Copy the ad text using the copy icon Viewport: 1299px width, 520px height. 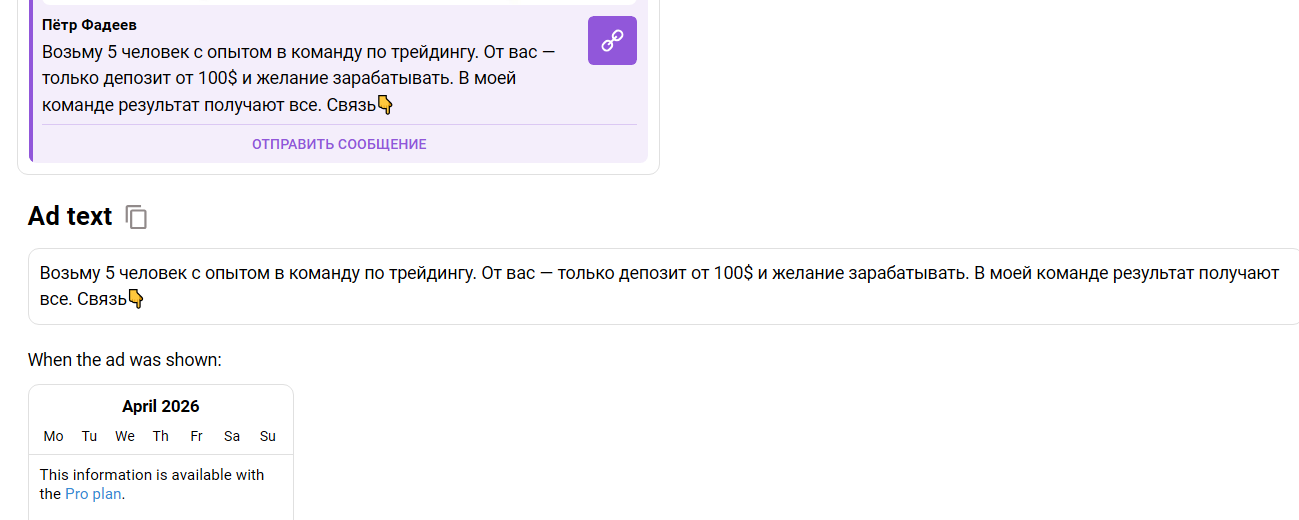click(x=137, y=217)
